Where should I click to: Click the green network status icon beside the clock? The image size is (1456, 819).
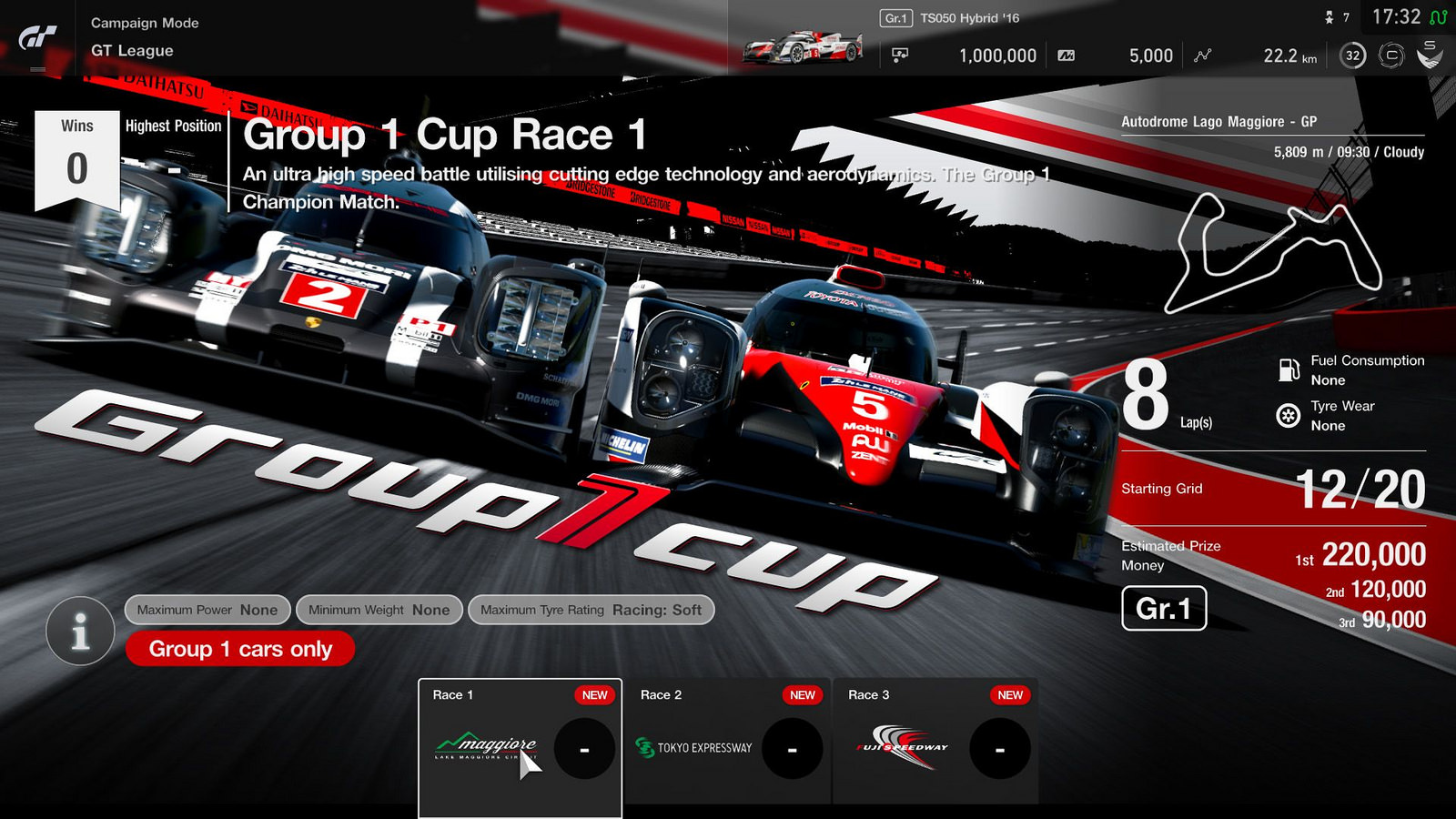click(x=1440, y=16)
